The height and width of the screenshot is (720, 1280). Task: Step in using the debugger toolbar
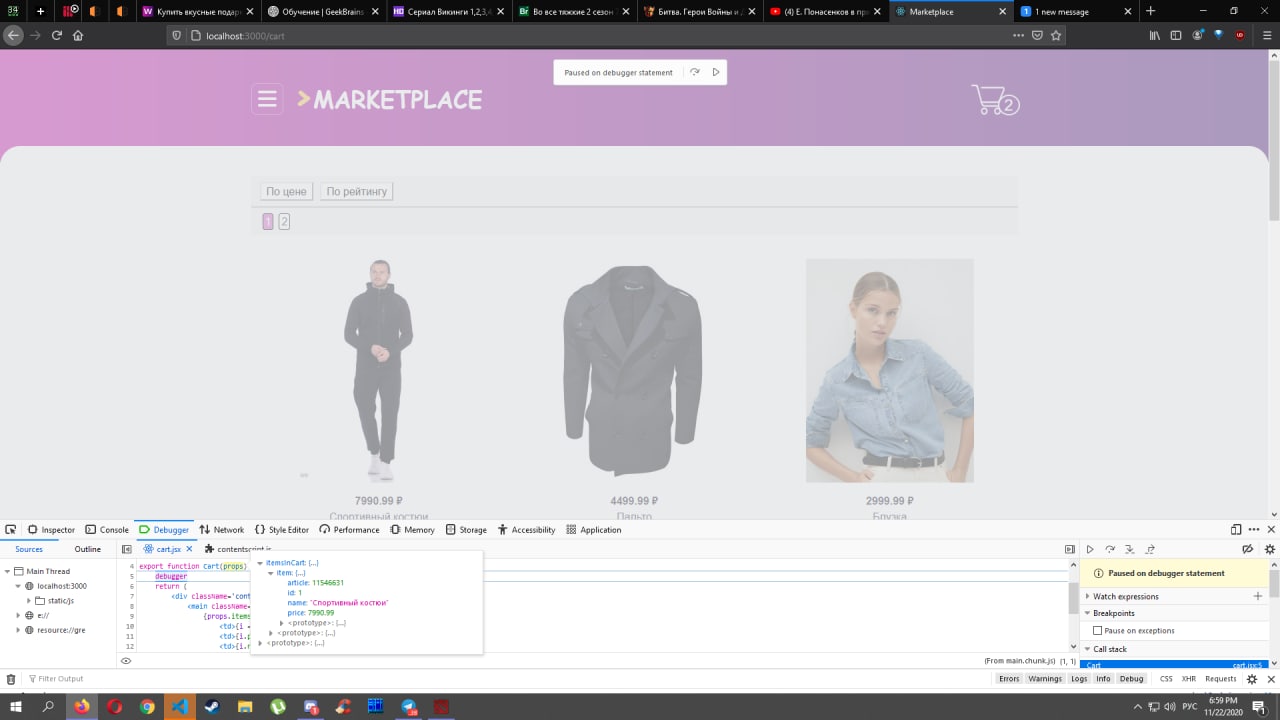pyautogui.click(x=1130, y=549)
